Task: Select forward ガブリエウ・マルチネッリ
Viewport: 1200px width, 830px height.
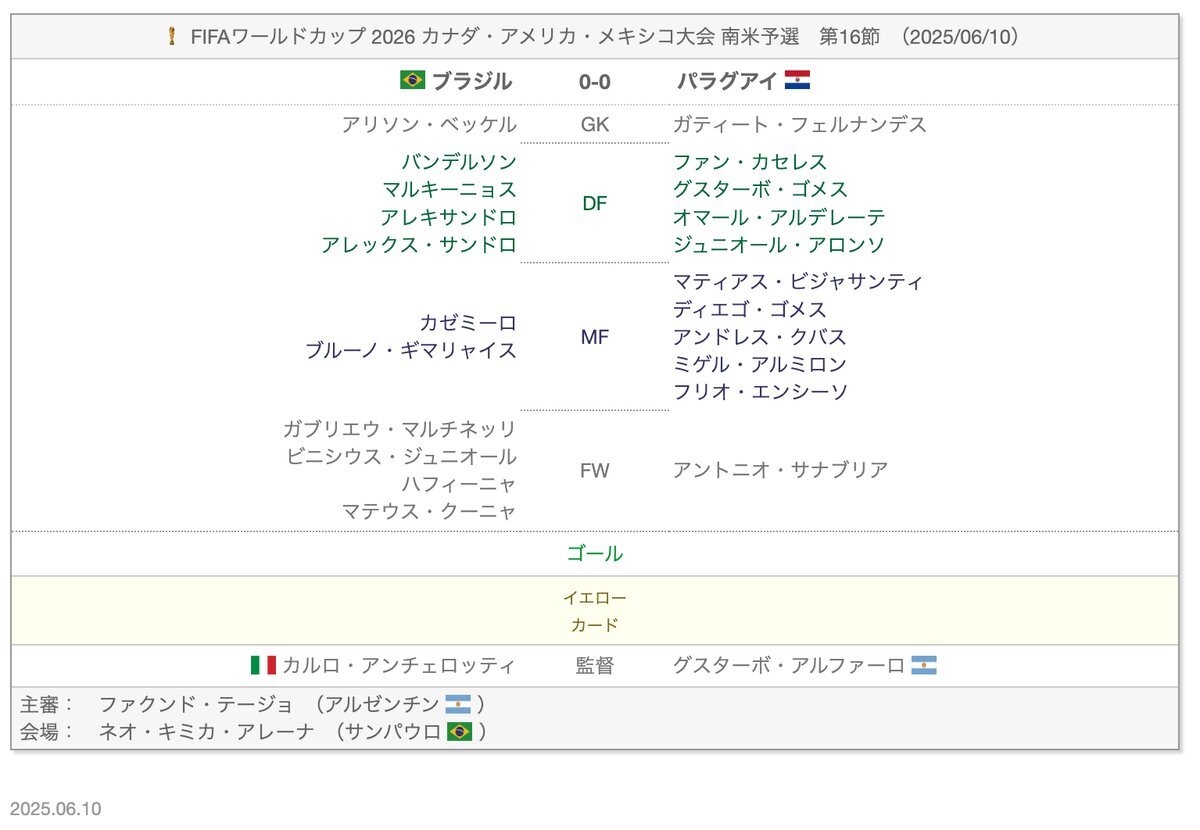Action: [x=400, y=429]
